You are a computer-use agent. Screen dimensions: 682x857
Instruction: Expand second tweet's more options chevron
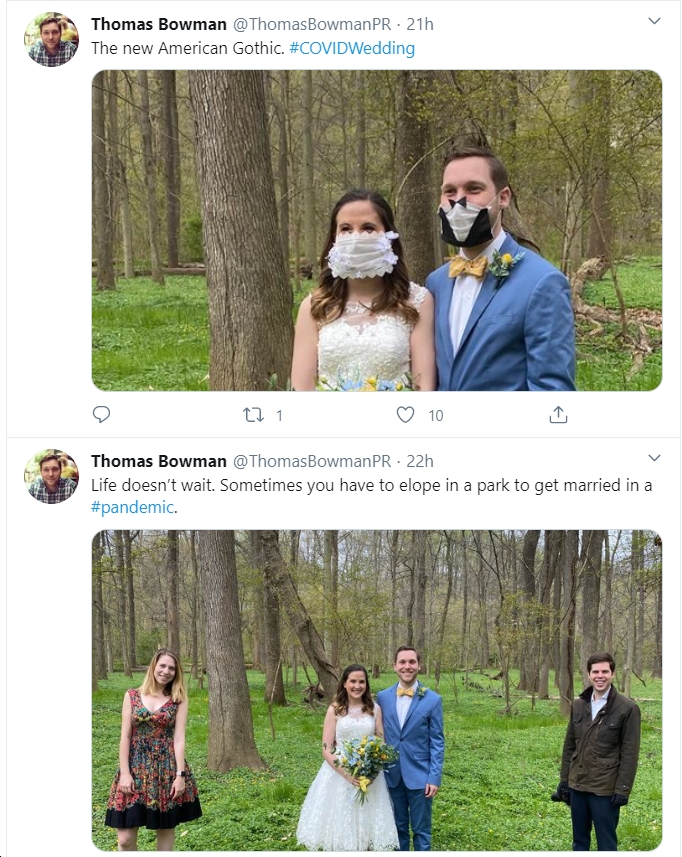pyautogui.click(x=654, y=458)
